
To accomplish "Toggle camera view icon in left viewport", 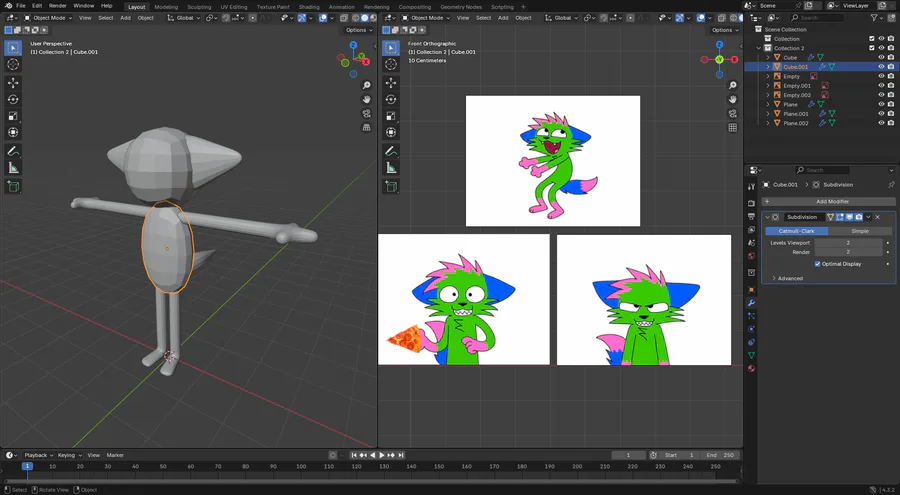I will point(366,114).
